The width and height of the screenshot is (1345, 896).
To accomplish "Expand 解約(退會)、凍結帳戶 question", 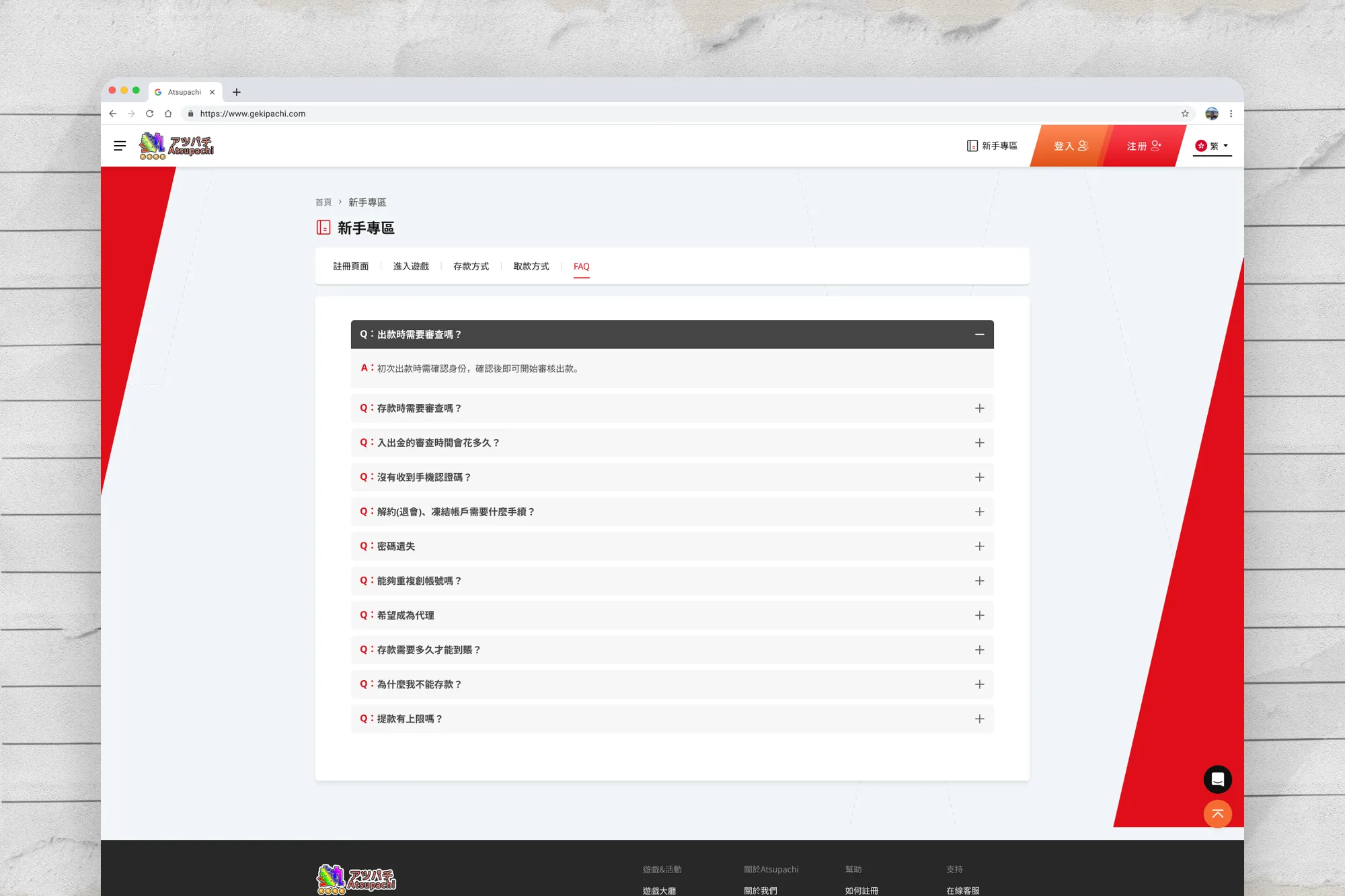I will [672, 512].
